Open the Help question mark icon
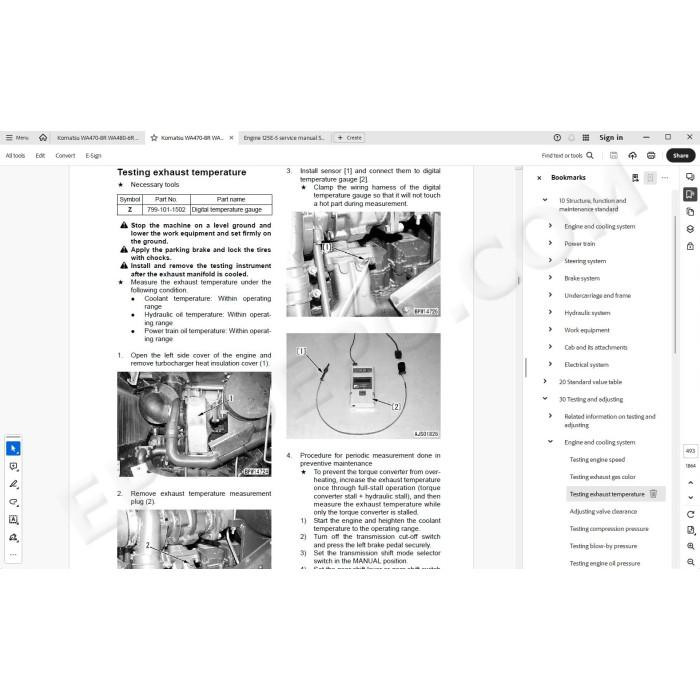Image resolution: width=700 pixels, height=700 pixels. click(x=557, y=138)
